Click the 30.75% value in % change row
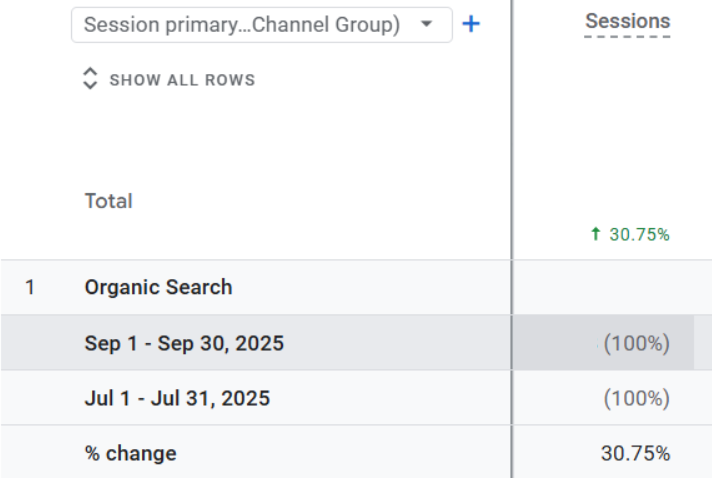Image resolution: width=712 pixels, height=478 pixels. (x=635, y=453)
